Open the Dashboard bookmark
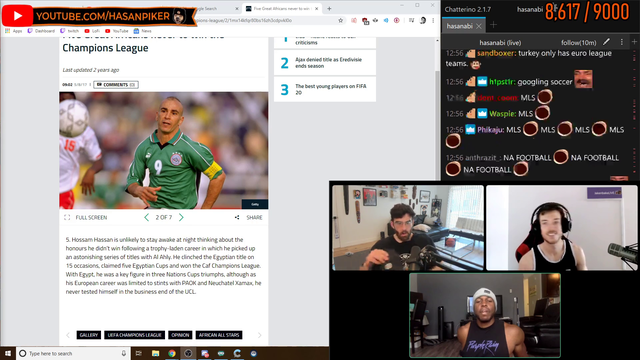 [41, 31]
